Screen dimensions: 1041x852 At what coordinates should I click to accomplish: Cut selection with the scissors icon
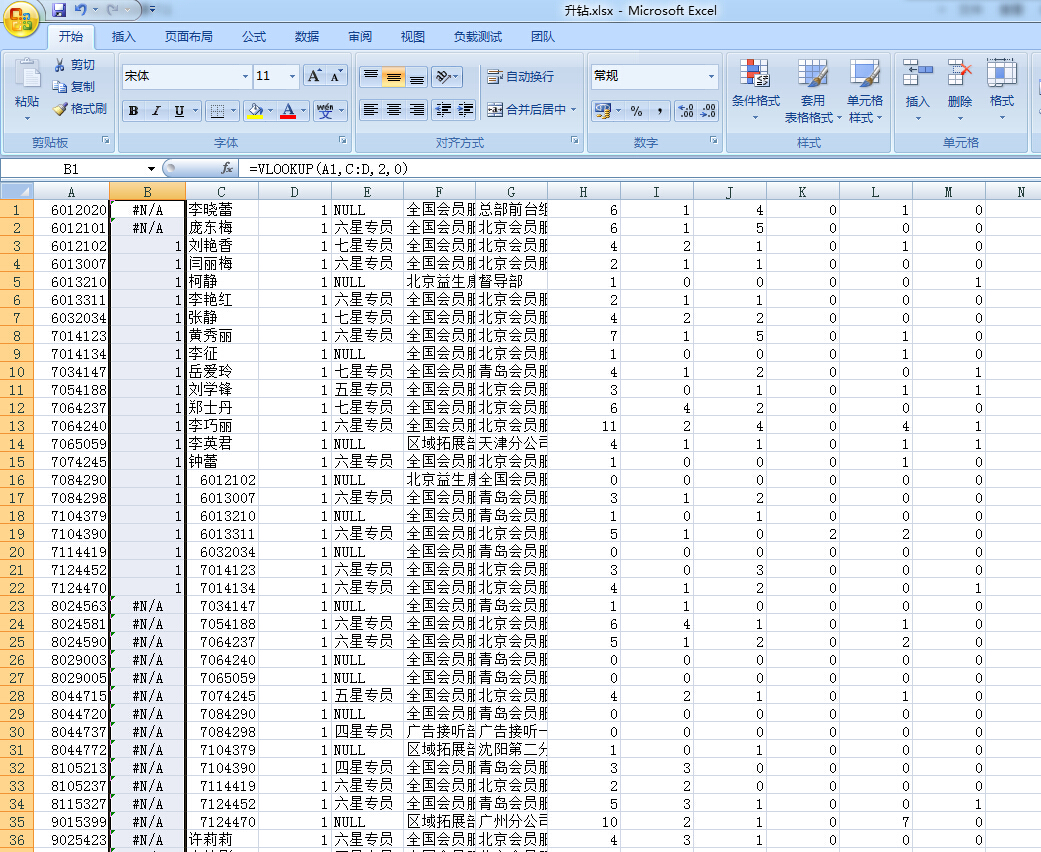point(60,64)
